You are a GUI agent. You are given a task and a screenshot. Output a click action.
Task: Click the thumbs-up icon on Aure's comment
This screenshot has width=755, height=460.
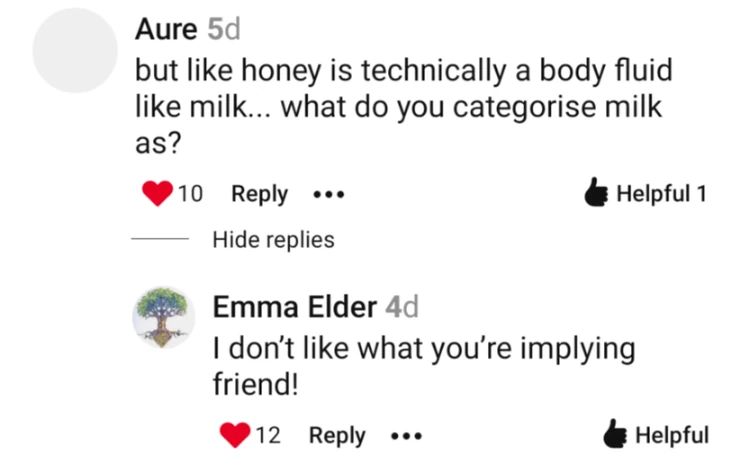click(597, 194)
